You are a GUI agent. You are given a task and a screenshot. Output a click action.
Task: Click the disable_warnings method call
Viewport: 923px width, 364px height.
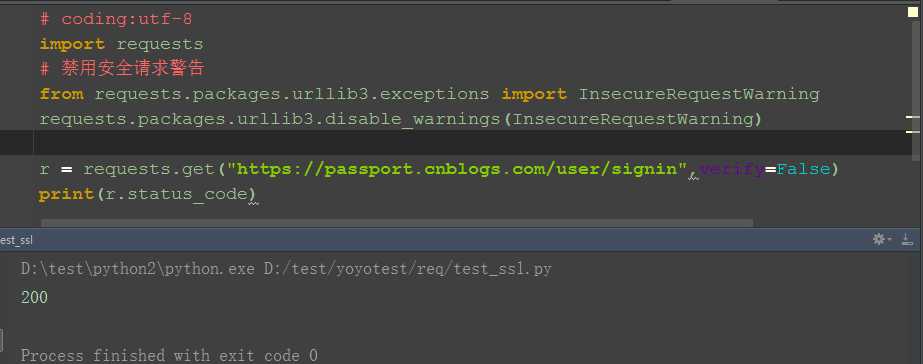(411, 120)
